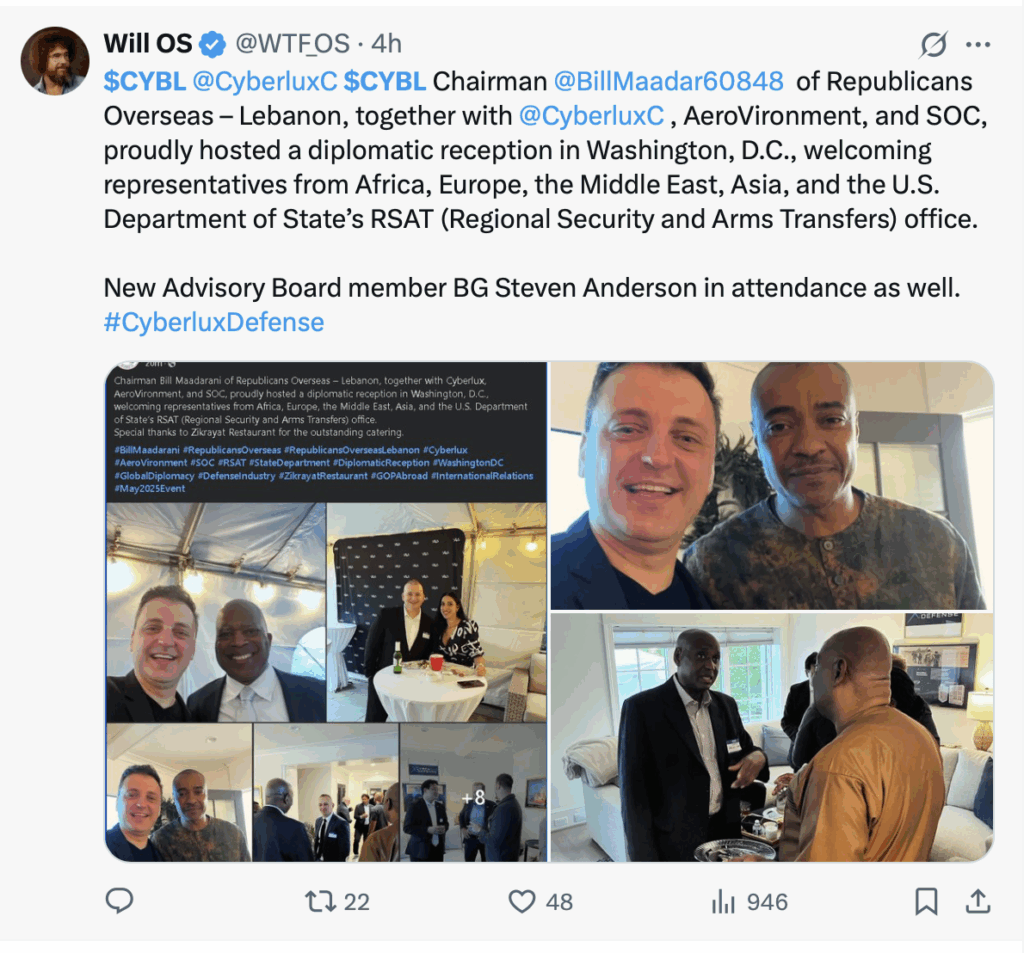The height and width of the screenshot is (953, 1024).
Task: Click the Grok explain icon beside more options
Action: pos(933,44)
